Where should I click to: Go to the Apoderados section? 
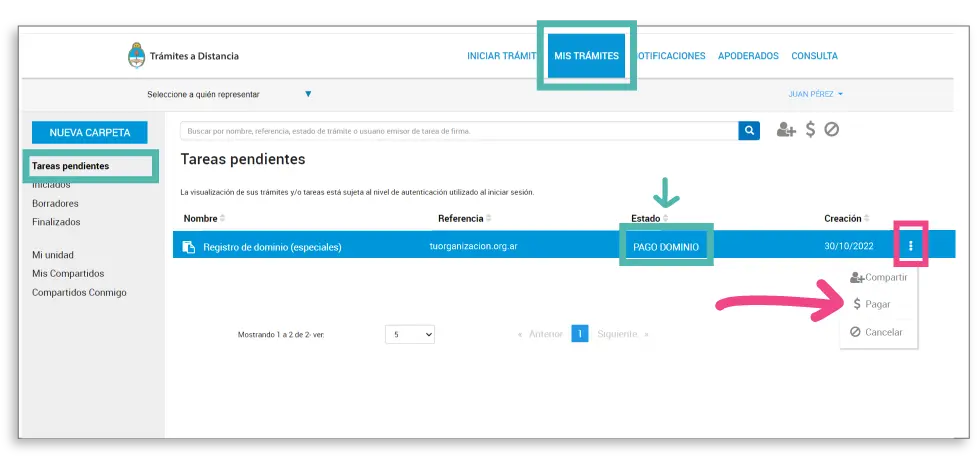(748, 56)
